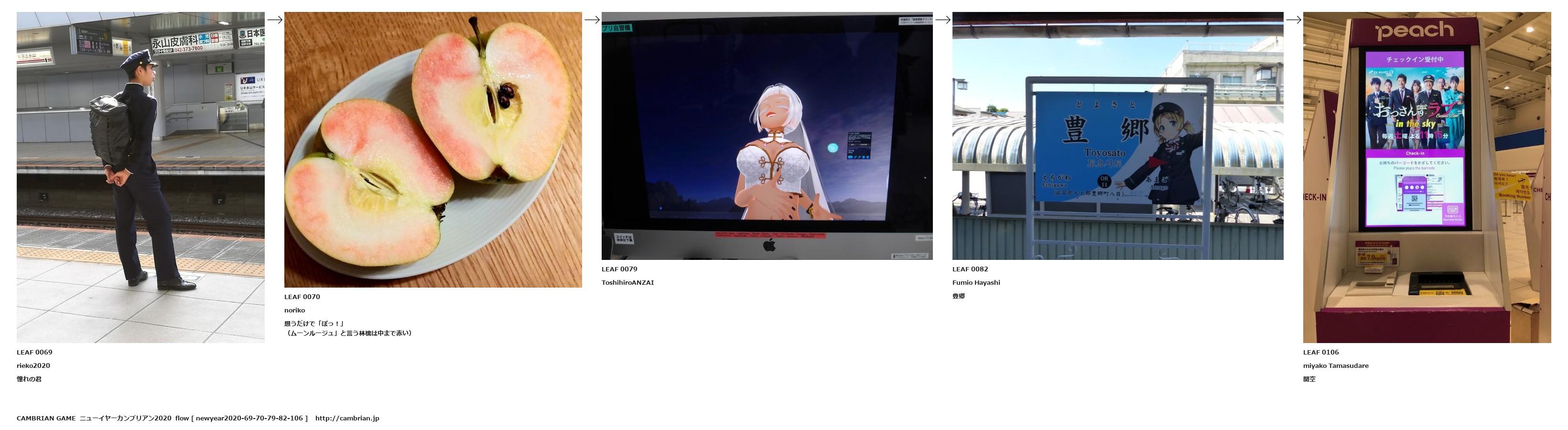Click the arrow between the apple photo and avatar screen

(592, 20)
